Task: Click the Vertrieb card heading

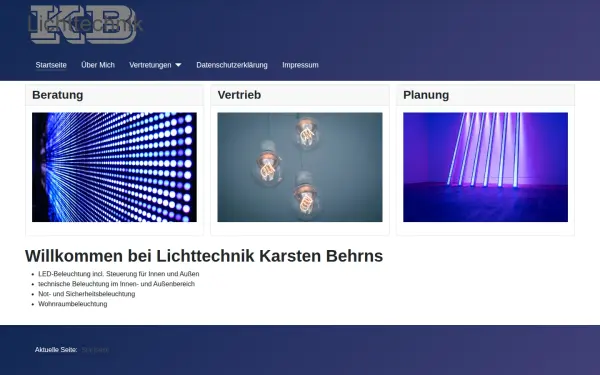Action: [239, 95]
